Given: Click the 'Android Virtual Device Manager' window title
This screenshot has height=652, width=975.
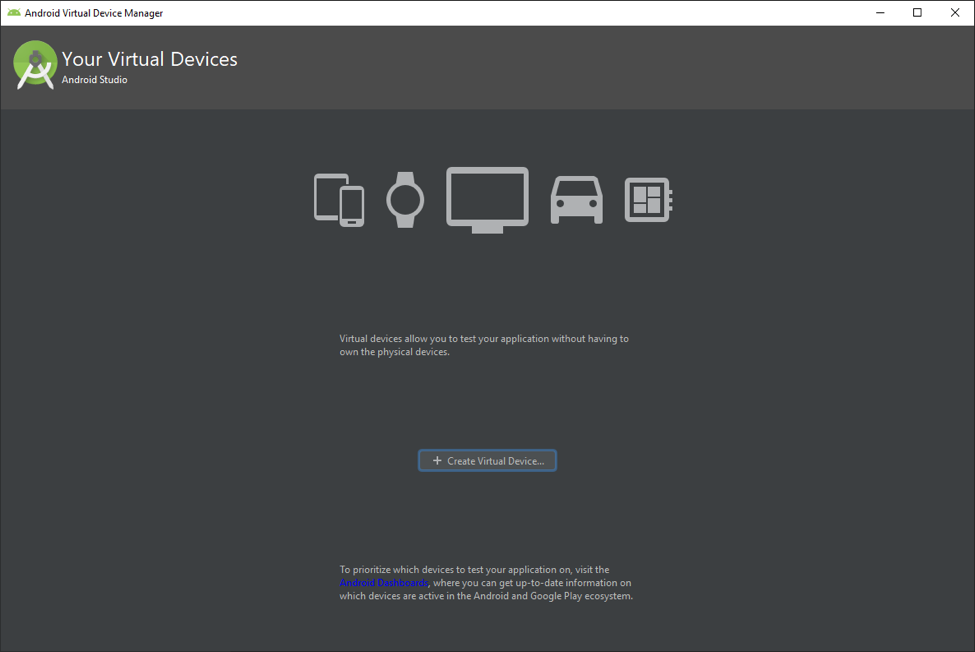Looking at the screenshot, I should click(x=94, y=13).
